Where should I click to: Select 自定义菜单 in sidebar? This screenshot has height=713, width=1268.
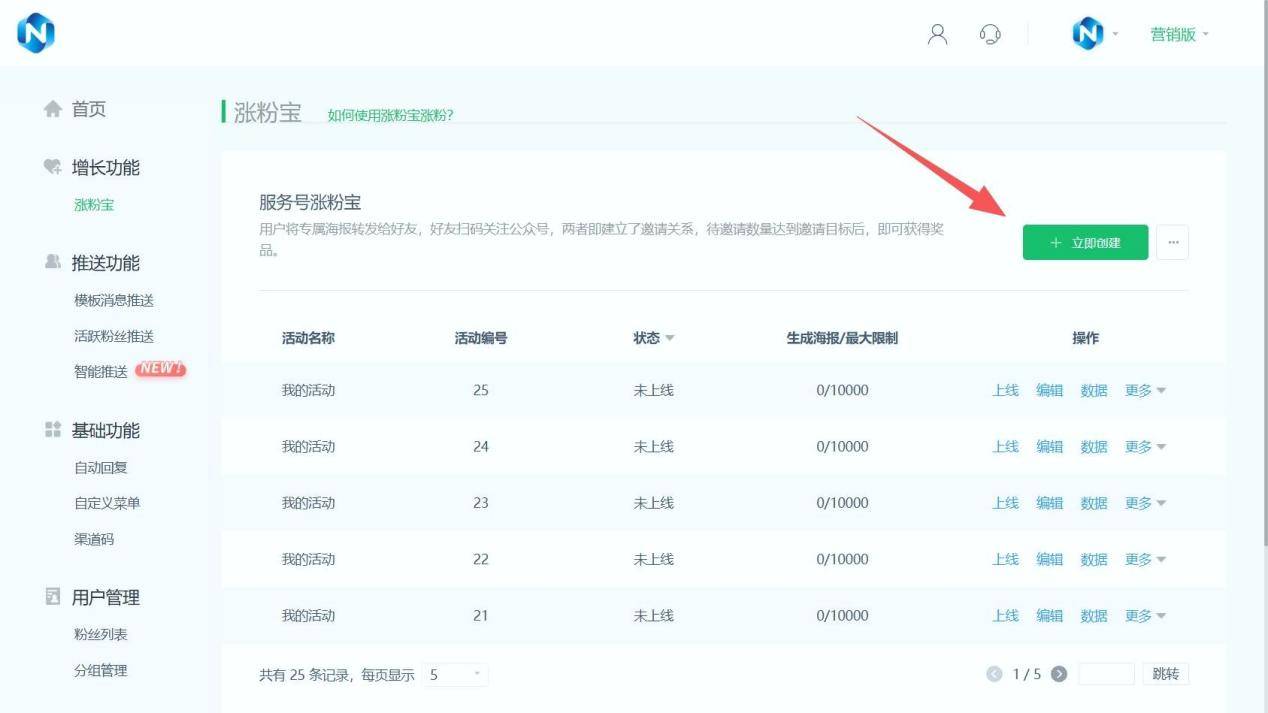point(107,503)
